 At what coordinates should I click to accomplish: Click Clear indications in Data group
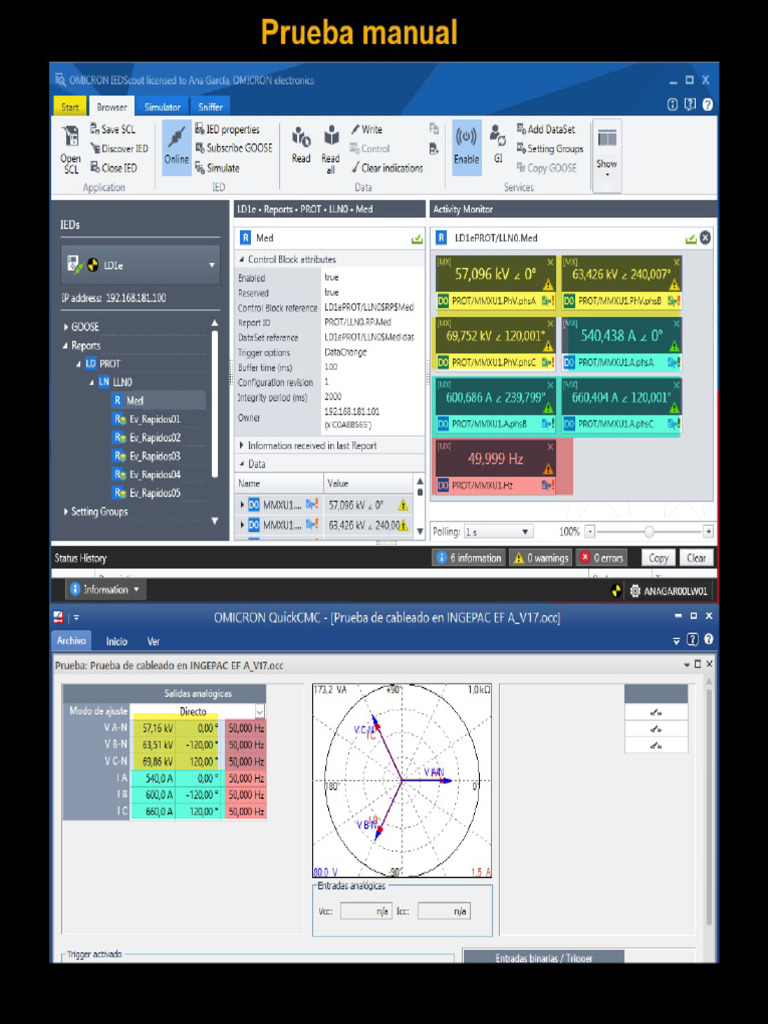(x=387, y=168)
